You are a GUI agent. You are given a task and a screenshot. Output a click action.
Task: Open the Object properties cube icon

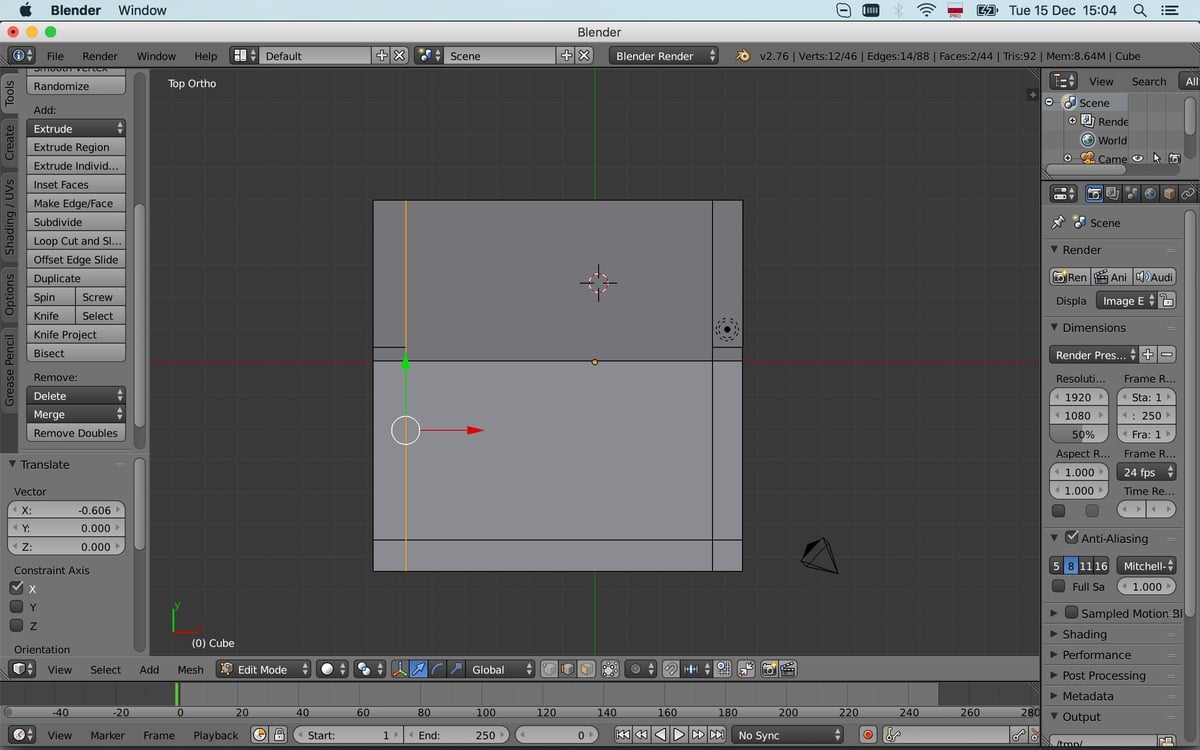[1169, 193]
